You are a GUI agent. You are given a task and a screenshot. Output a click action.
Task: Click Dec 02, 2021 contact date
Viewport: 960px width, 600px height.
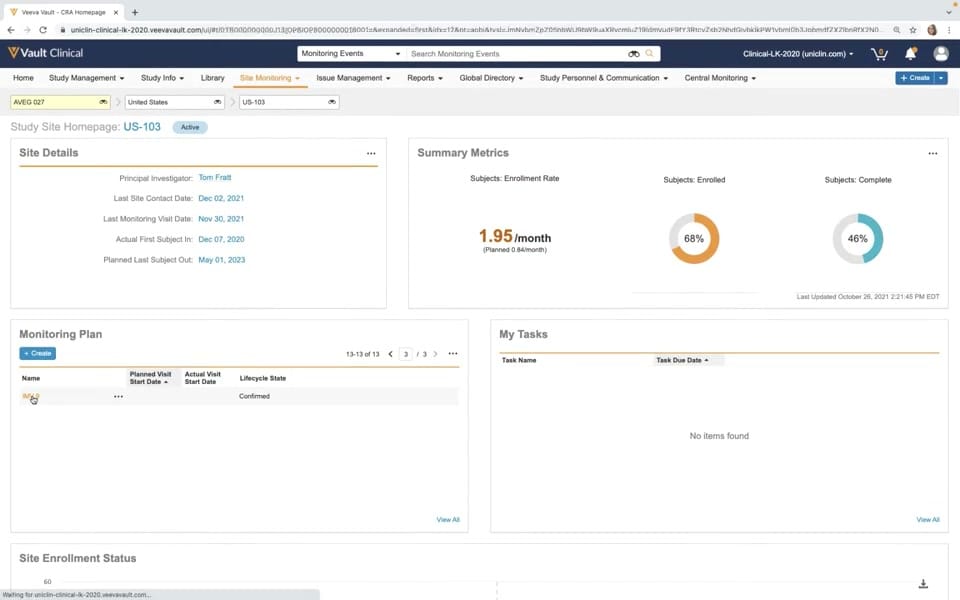pyautogui.click(x=221, y=198)
